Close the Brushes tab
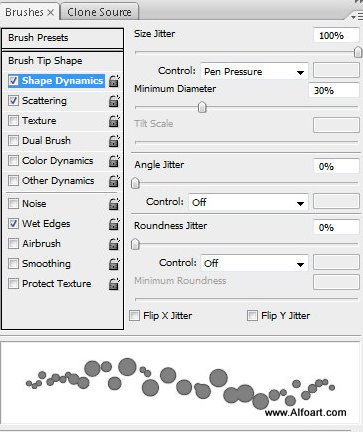Viewport: 363px width, 432px height. point(51,12)
